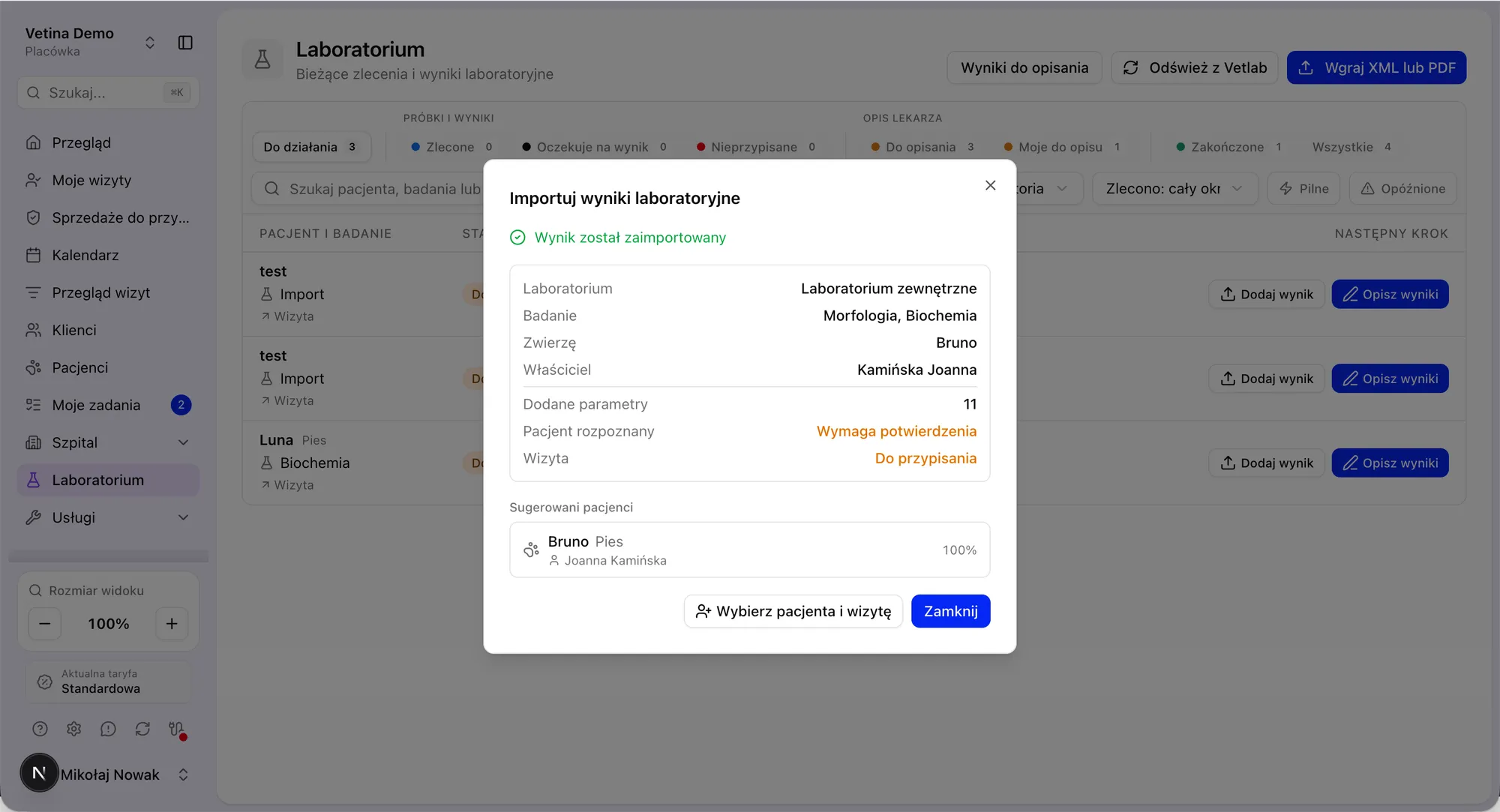Screen dimensions: 1500x812
Task: Open Przegląd wizyt
Action: [108, 292]
